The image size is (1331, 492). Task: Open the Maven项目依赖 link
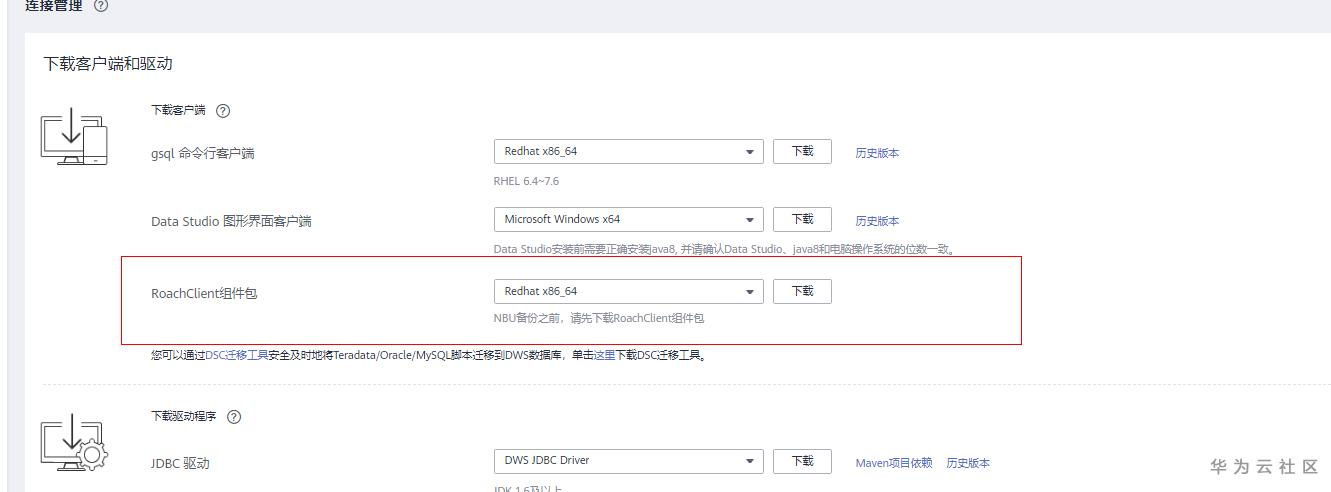point(894,463)
